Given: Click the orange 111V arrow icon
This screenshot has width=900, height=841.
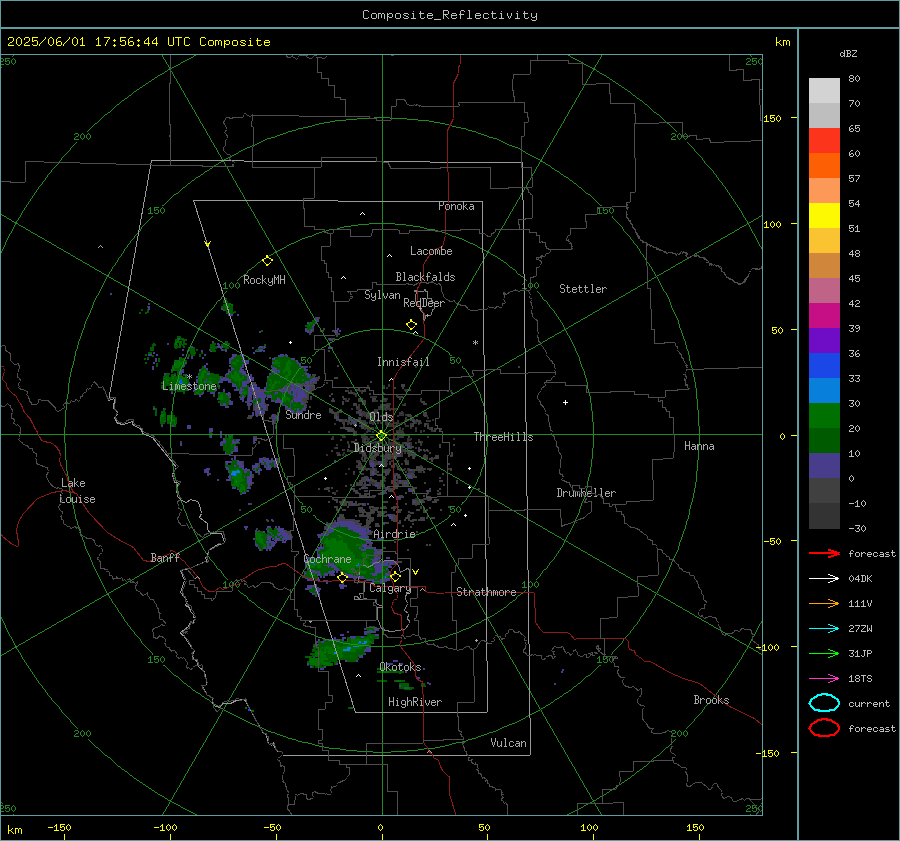Looking at the screenshot, I should tap(824, 603).
